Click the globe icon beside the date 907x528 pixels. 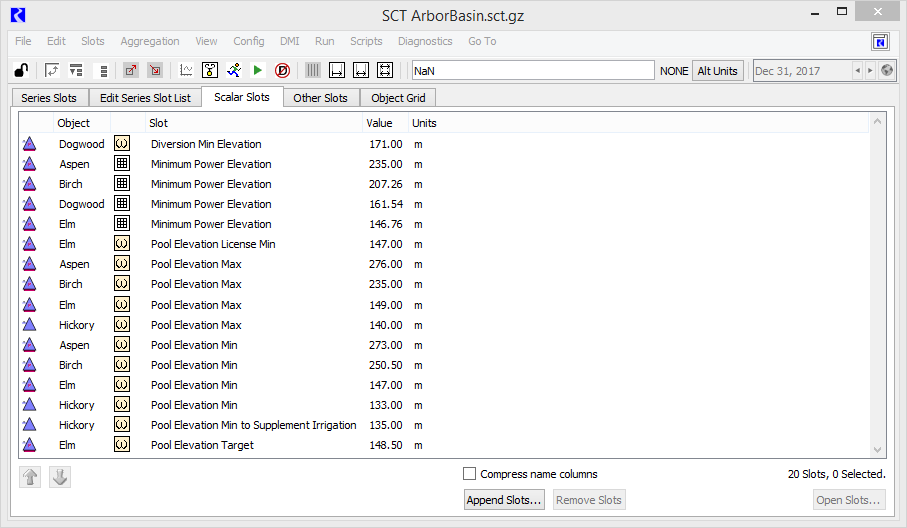(x=886, y=71)
